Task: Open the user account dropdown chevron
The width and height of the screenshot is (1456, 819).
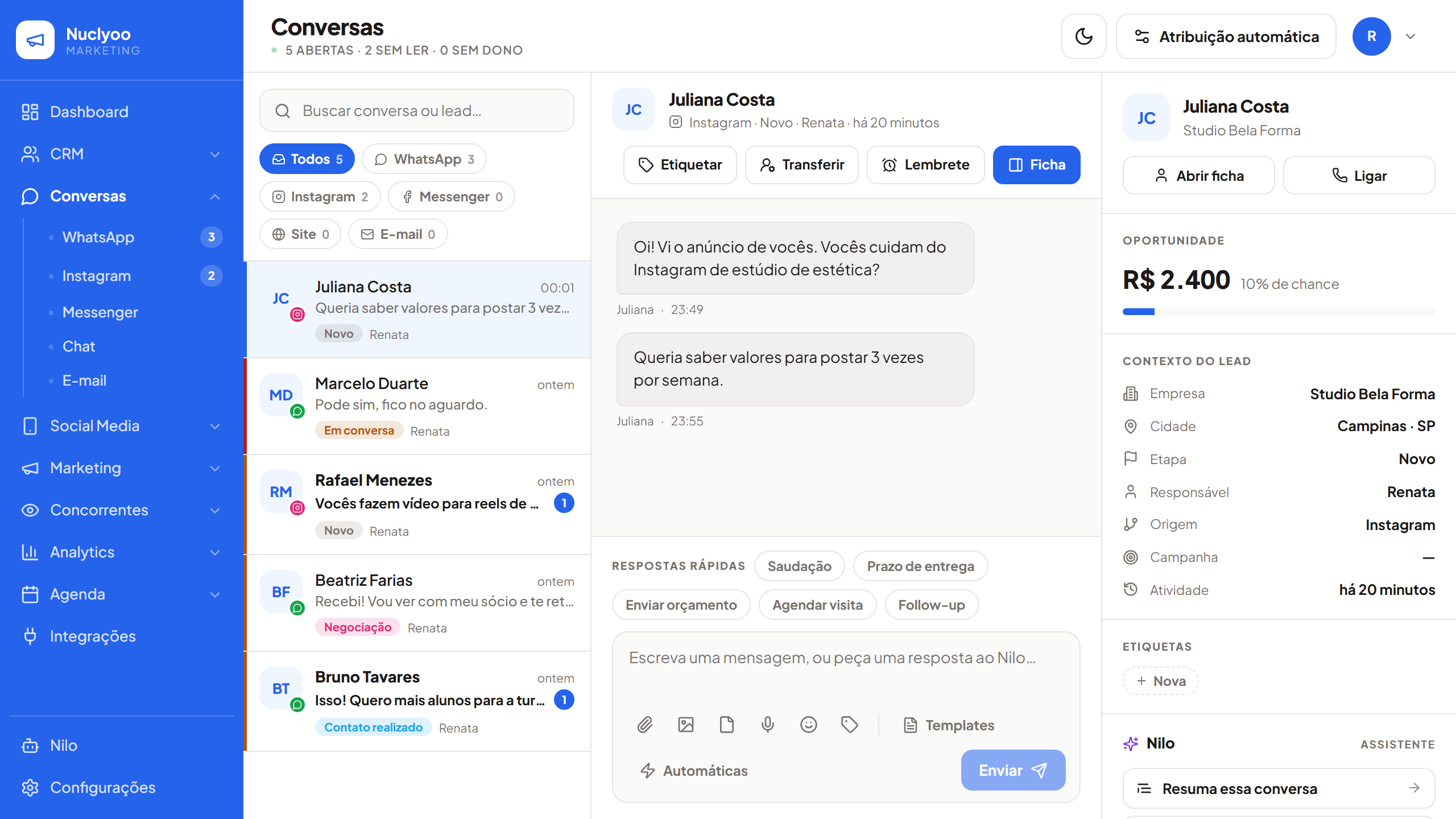Action: point(1410,36)
